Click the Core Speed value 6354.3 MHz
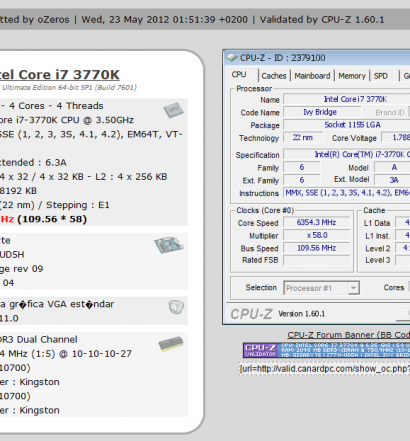Screen dimensions: 410x441 coord(316,222)
